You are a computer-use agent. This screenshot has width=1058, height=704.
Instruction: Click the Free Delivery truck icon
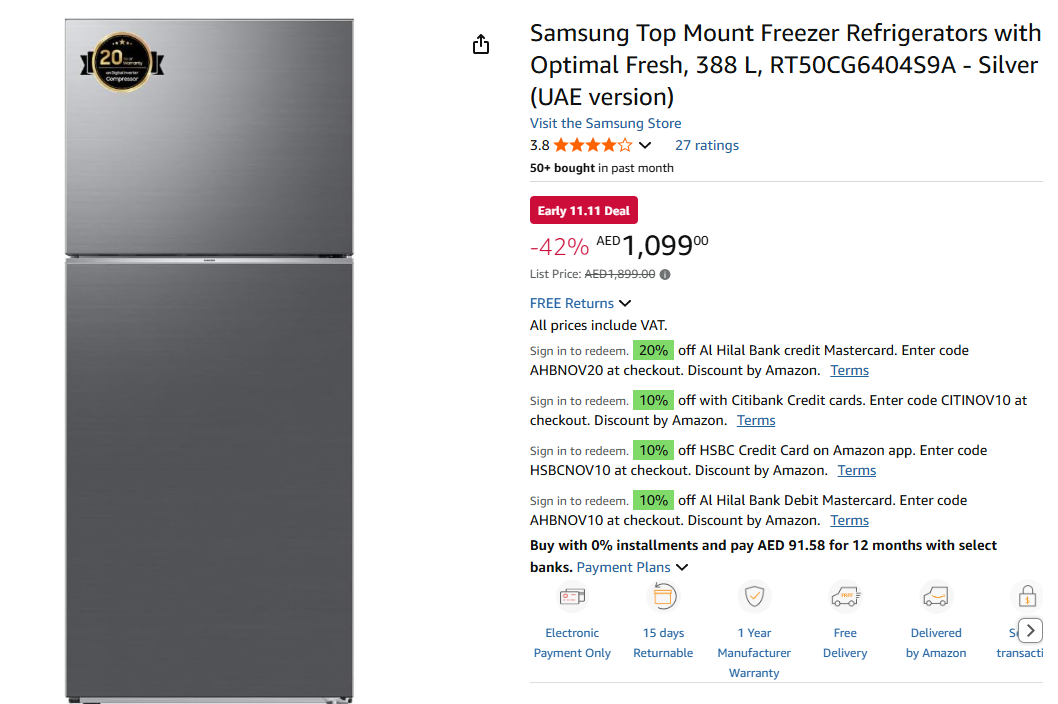[845, 596]
